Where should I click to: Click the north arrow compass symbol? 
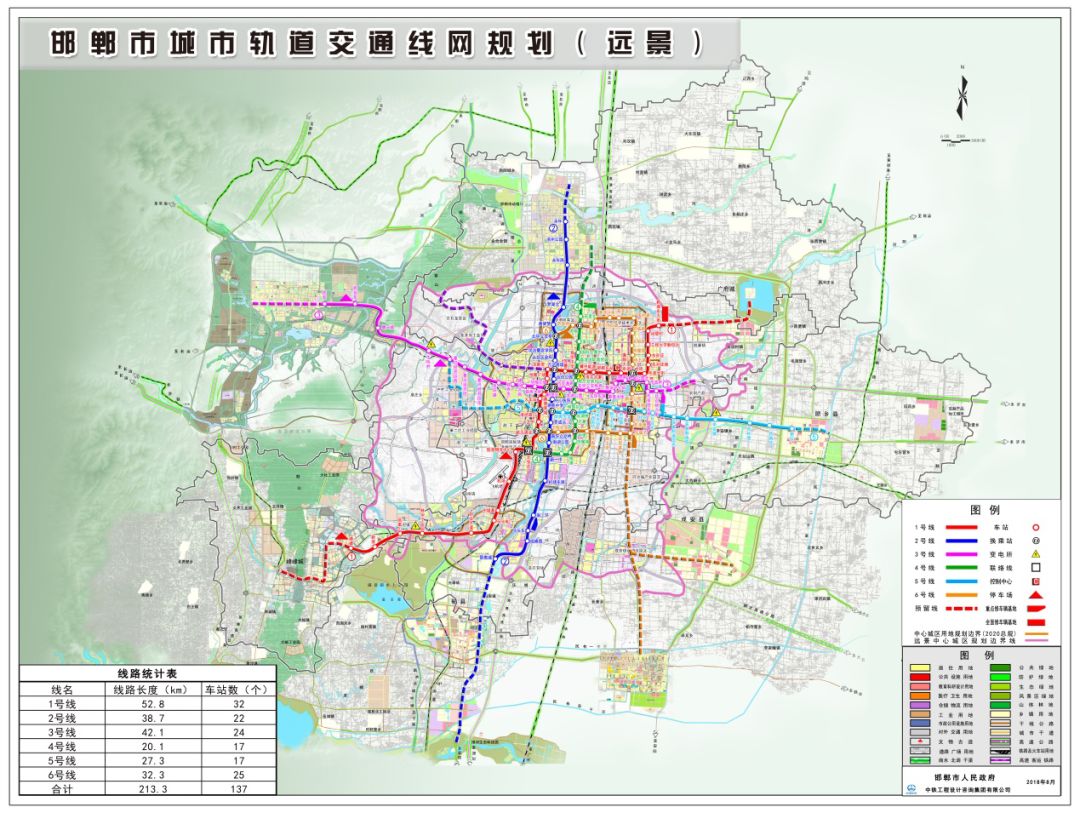(x=961, y=95)
